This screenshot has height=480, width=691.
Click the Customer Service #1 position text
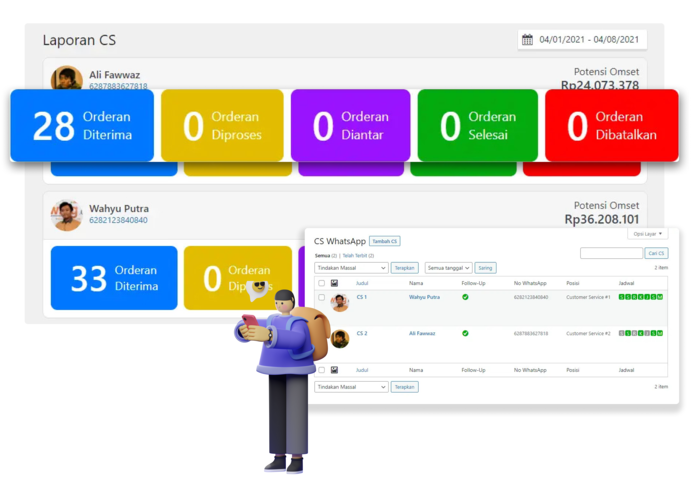[588, 297]
